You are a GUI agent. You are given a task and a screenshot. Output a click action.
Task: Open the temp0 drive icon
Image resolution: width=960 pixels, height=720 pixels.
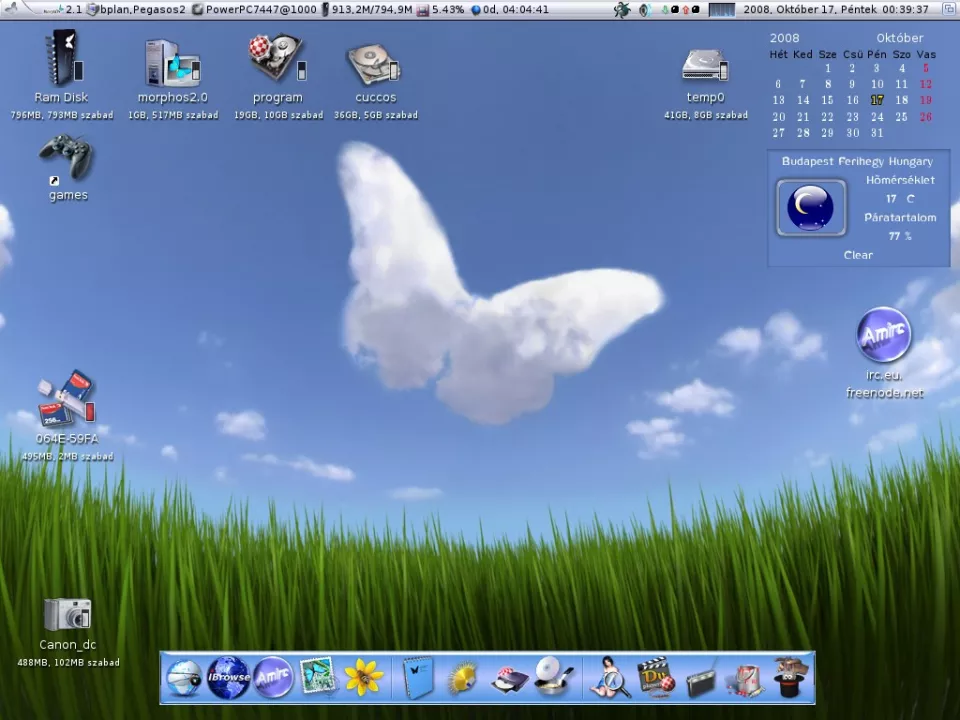tap(705, 66)
